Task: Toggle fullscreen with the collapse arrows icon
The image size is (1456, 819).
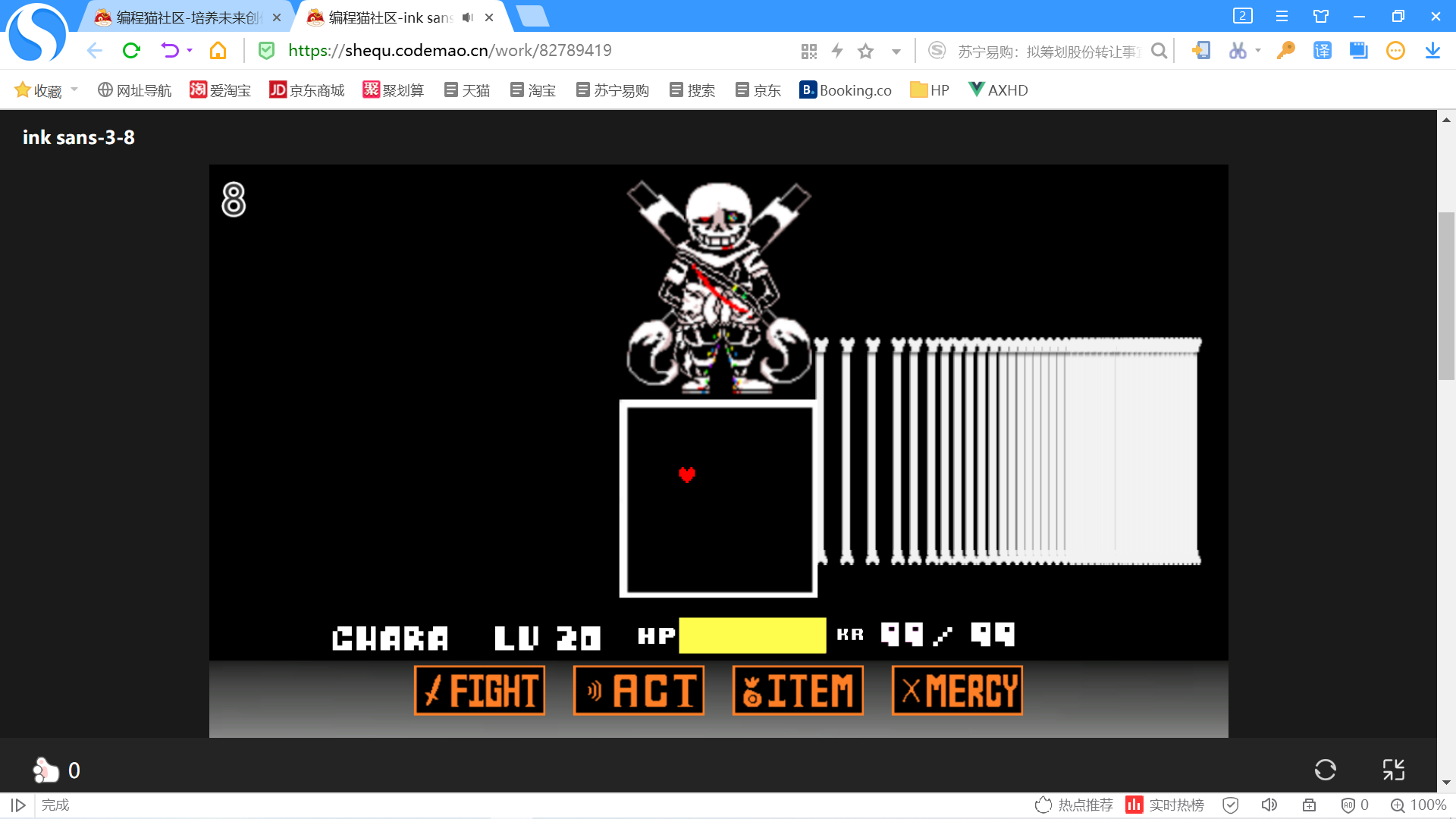Action: tap(1394, 770)
